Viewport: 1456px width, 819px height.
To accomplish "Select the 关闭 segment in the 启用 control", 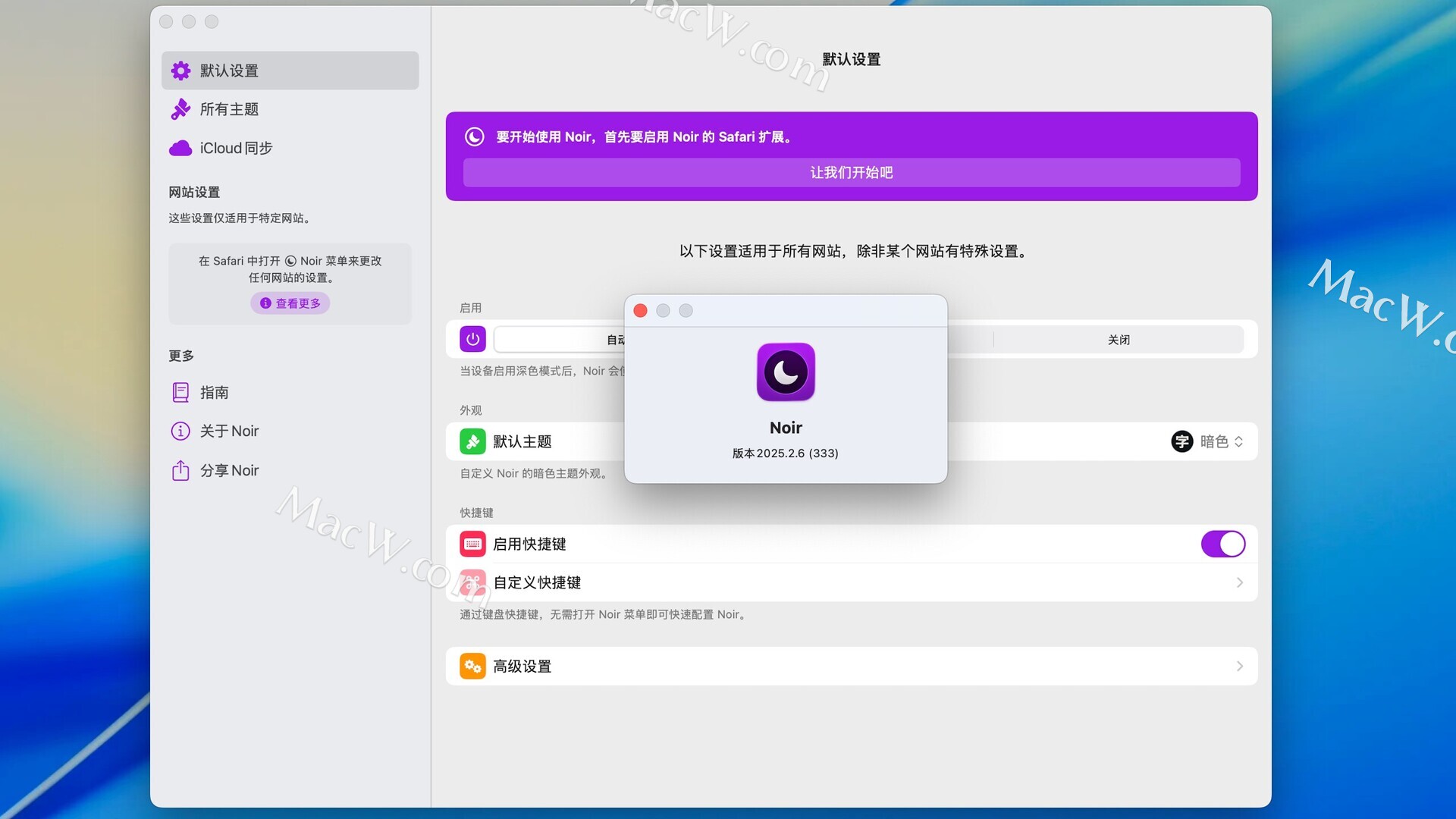I will coord(1118,340).
